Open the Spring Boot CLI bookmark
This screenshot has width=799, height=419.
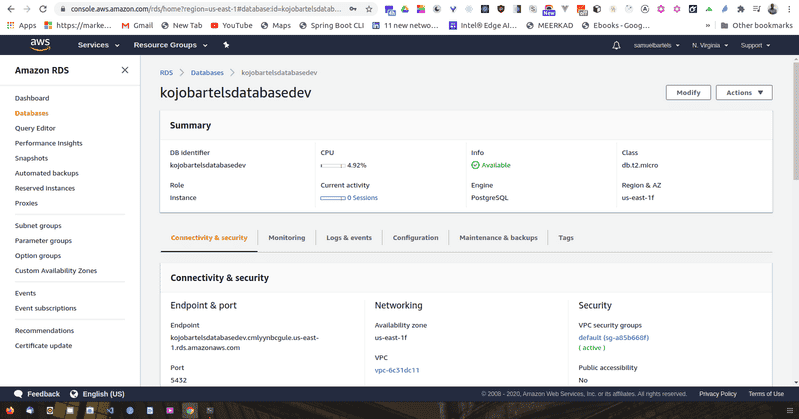[331, 25]
